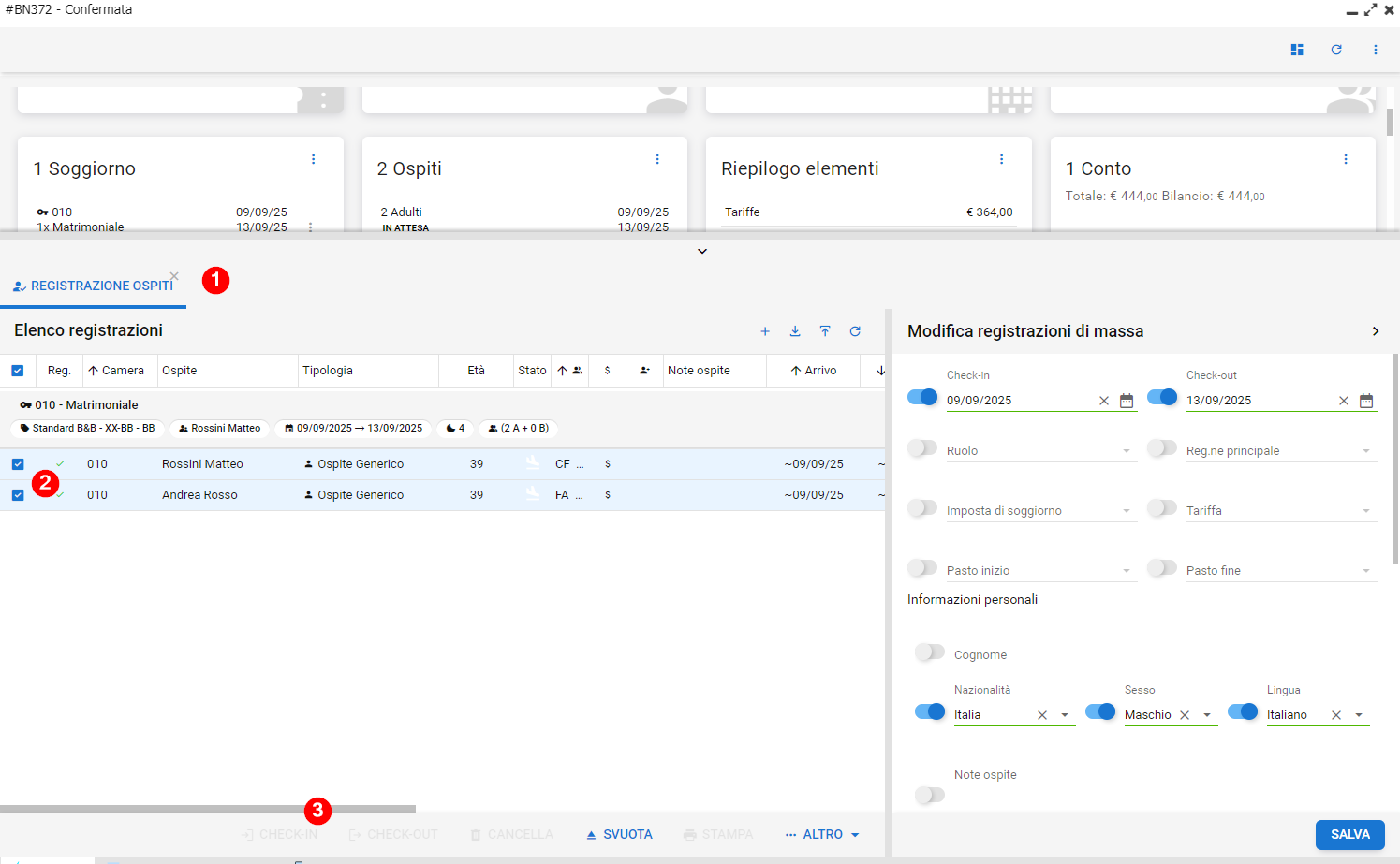Open the Check-in date calendar picker
Screen dimensions: 1400x864
pos(1127,401)
